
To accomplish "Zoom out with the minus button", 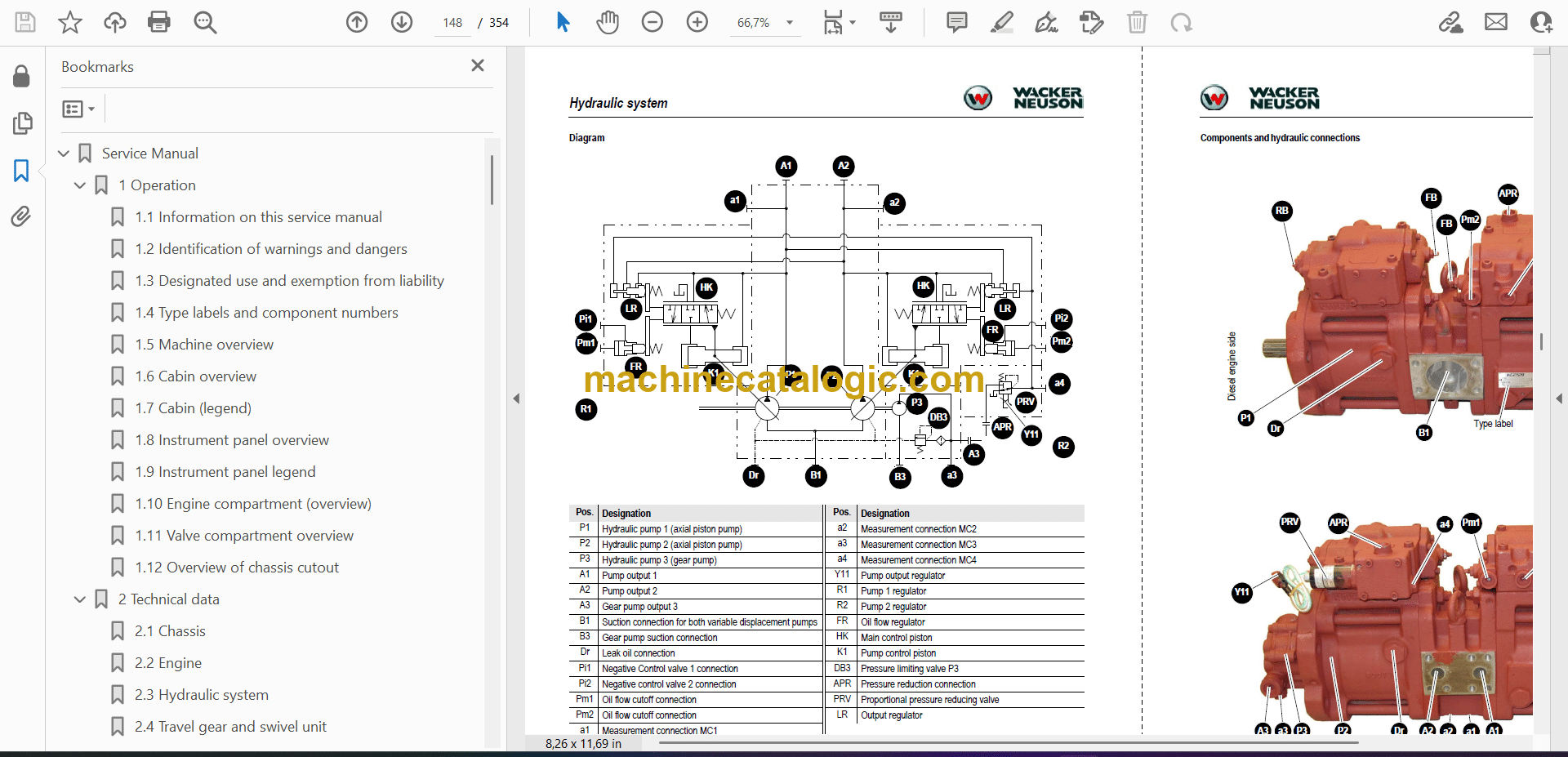I will point(653,22).
